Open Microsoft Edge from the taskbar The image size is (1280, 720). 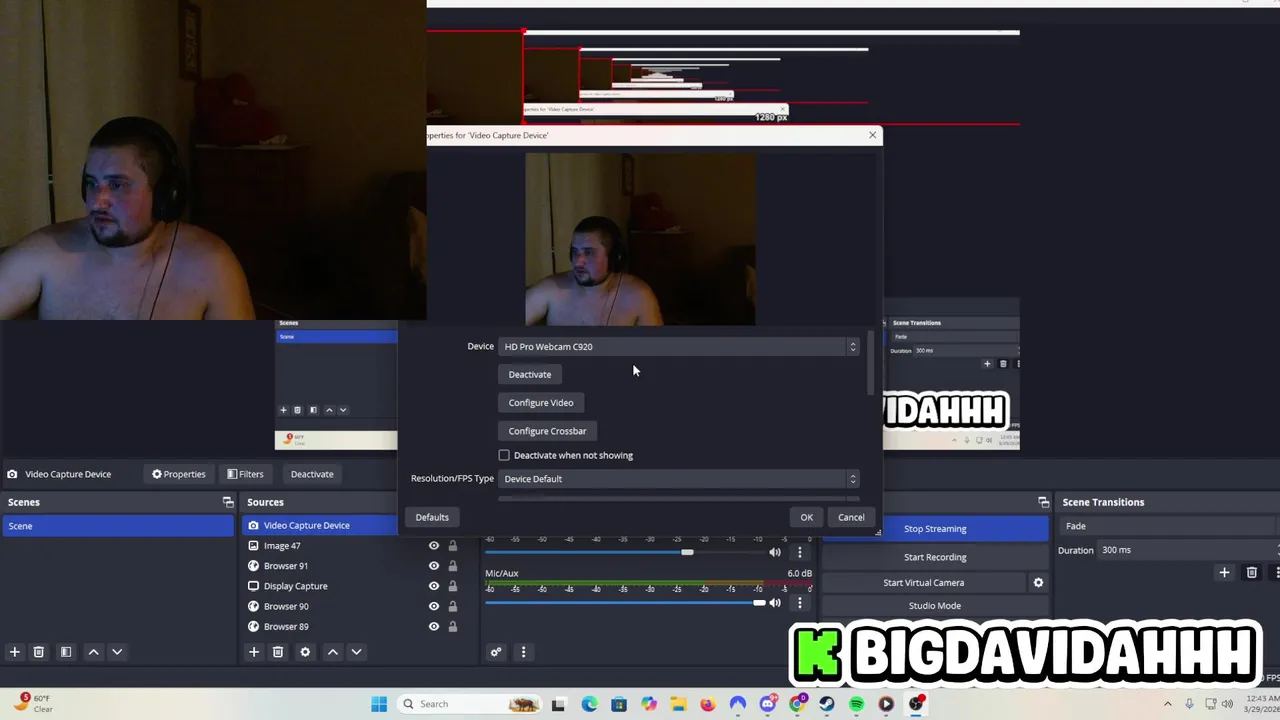click(x=589, y=704)
